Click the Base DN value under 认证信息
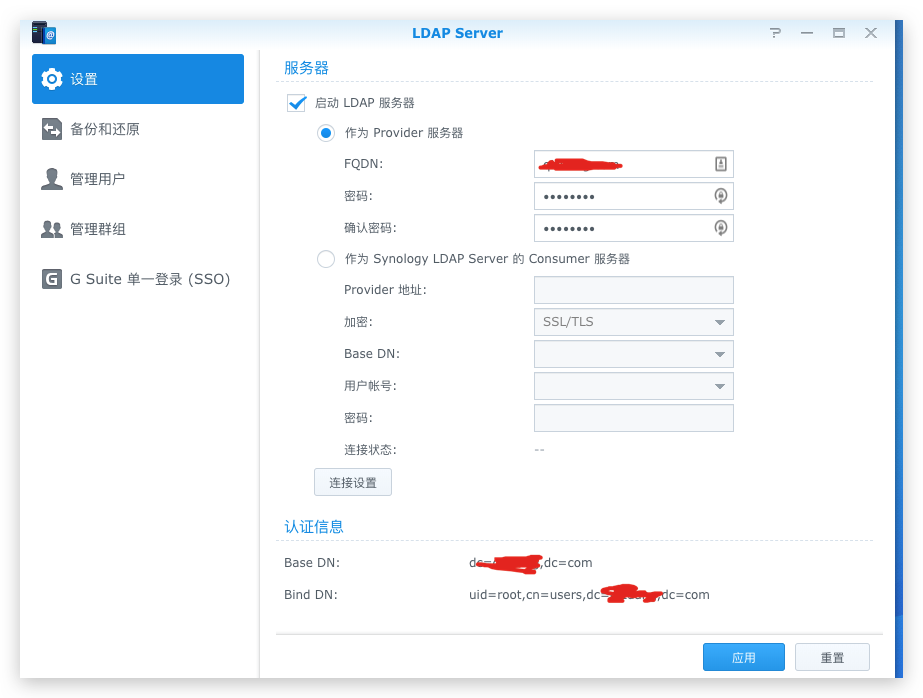 (x=530, y=563)
